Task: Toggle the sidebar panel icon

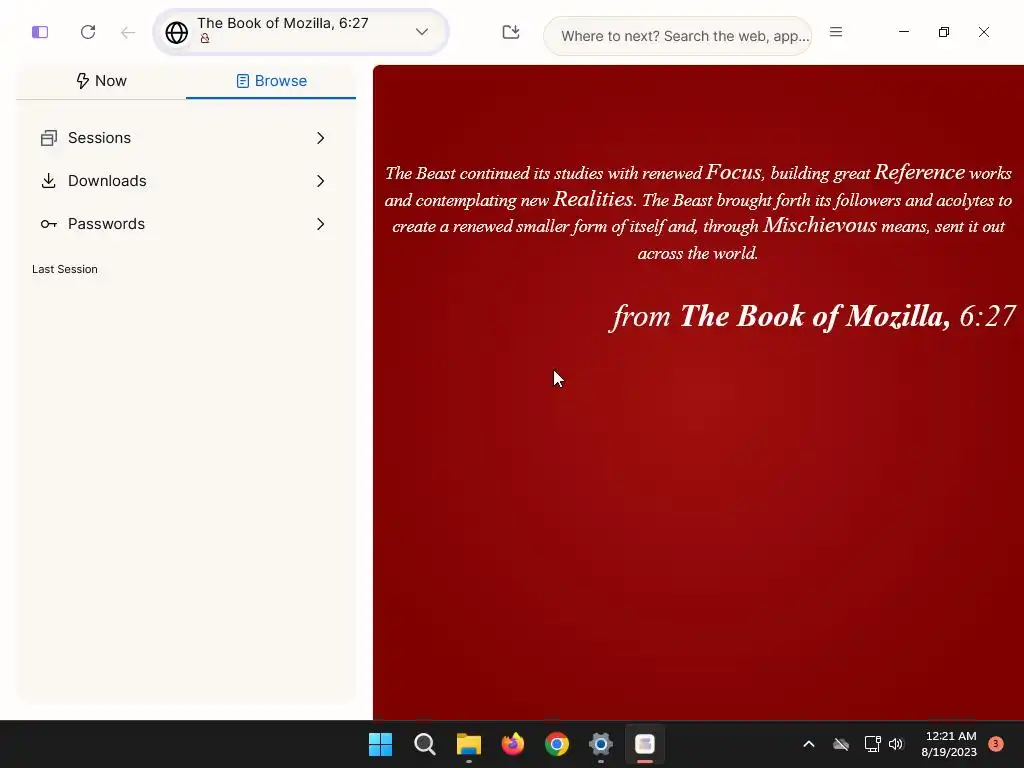Action: (40, 32)
